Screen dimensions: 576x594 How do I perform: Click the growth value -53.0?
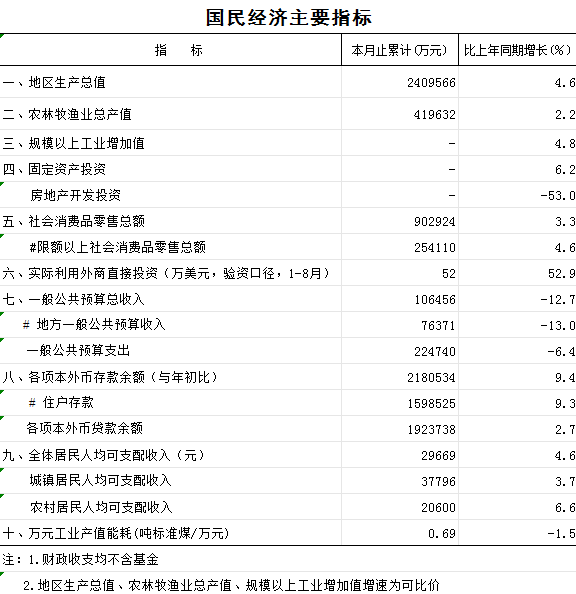click(558, 195)
